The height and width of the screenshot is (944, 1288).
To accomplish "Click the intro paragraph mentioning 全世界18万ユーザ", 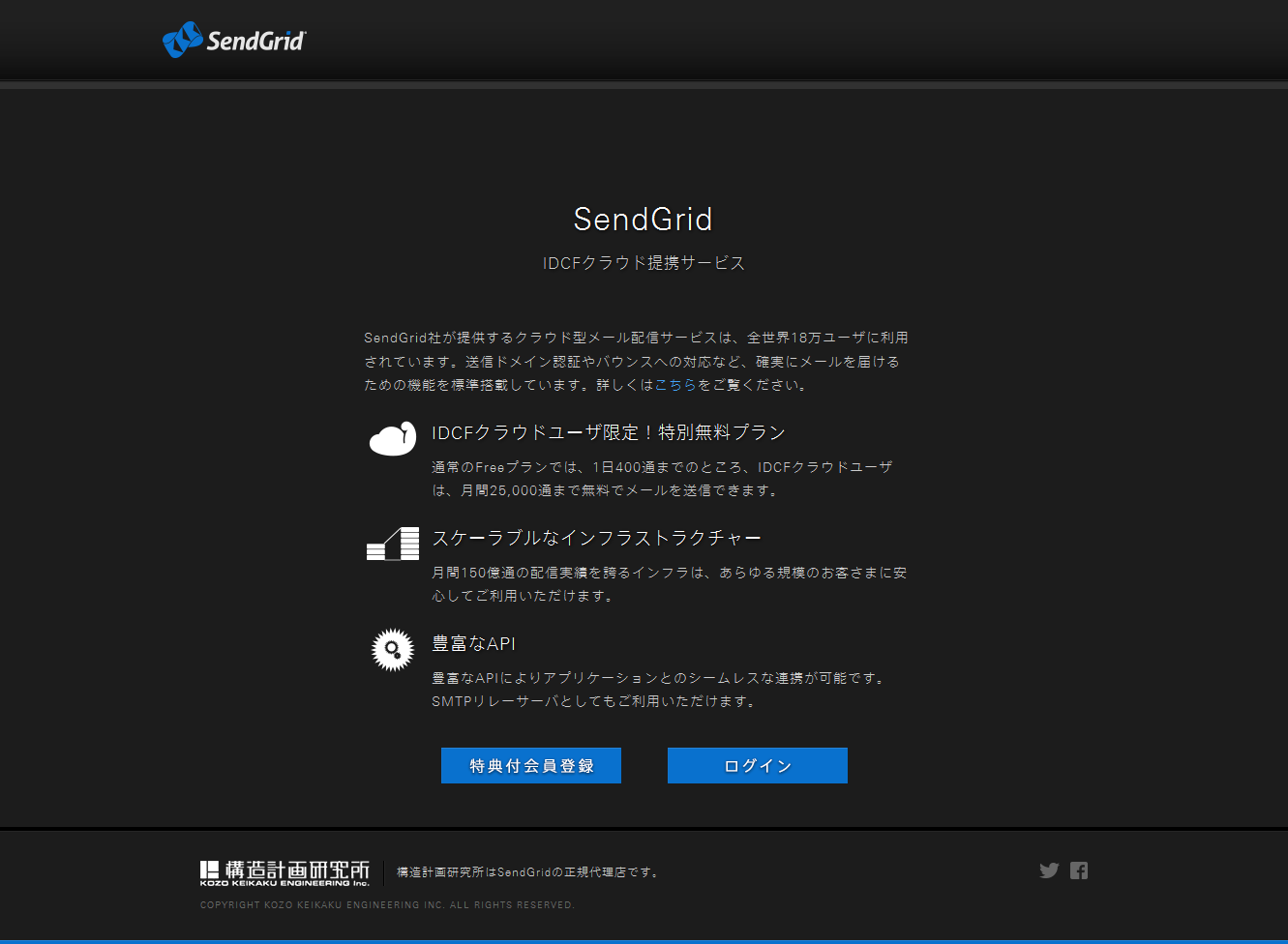I will 636,361.
